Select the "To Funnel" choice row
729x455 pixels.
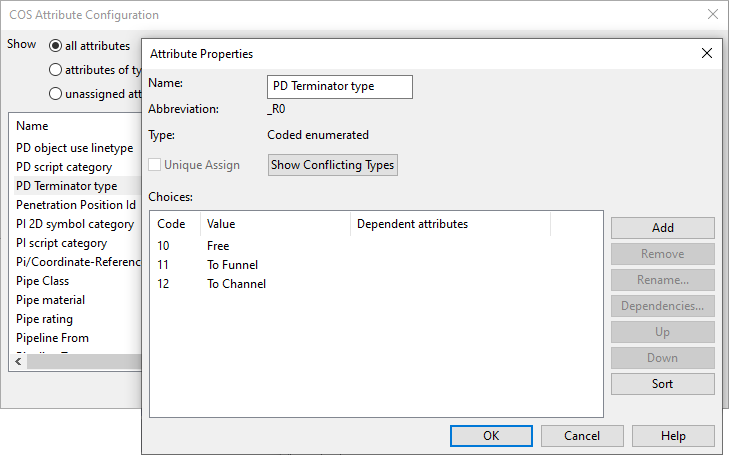coord(232,265)
